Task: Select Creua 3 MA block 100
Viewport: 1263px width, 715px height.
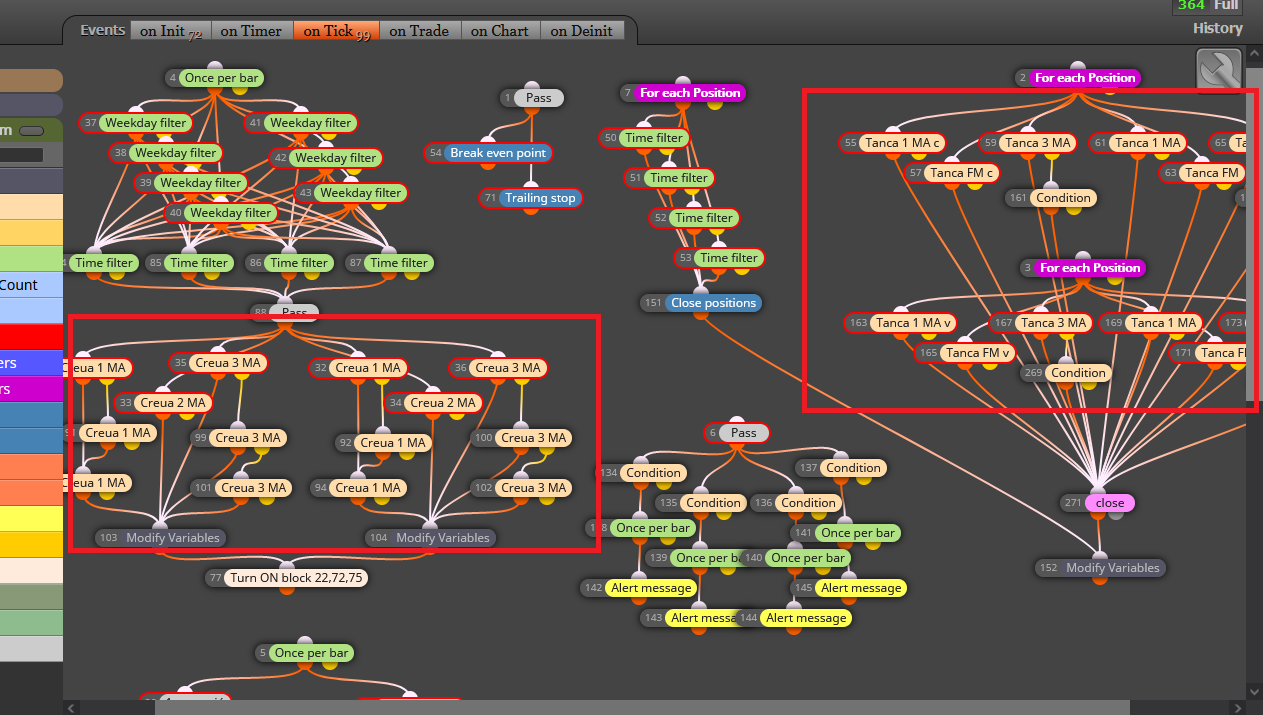Action: pyautogui.click(x=520, y=438)
